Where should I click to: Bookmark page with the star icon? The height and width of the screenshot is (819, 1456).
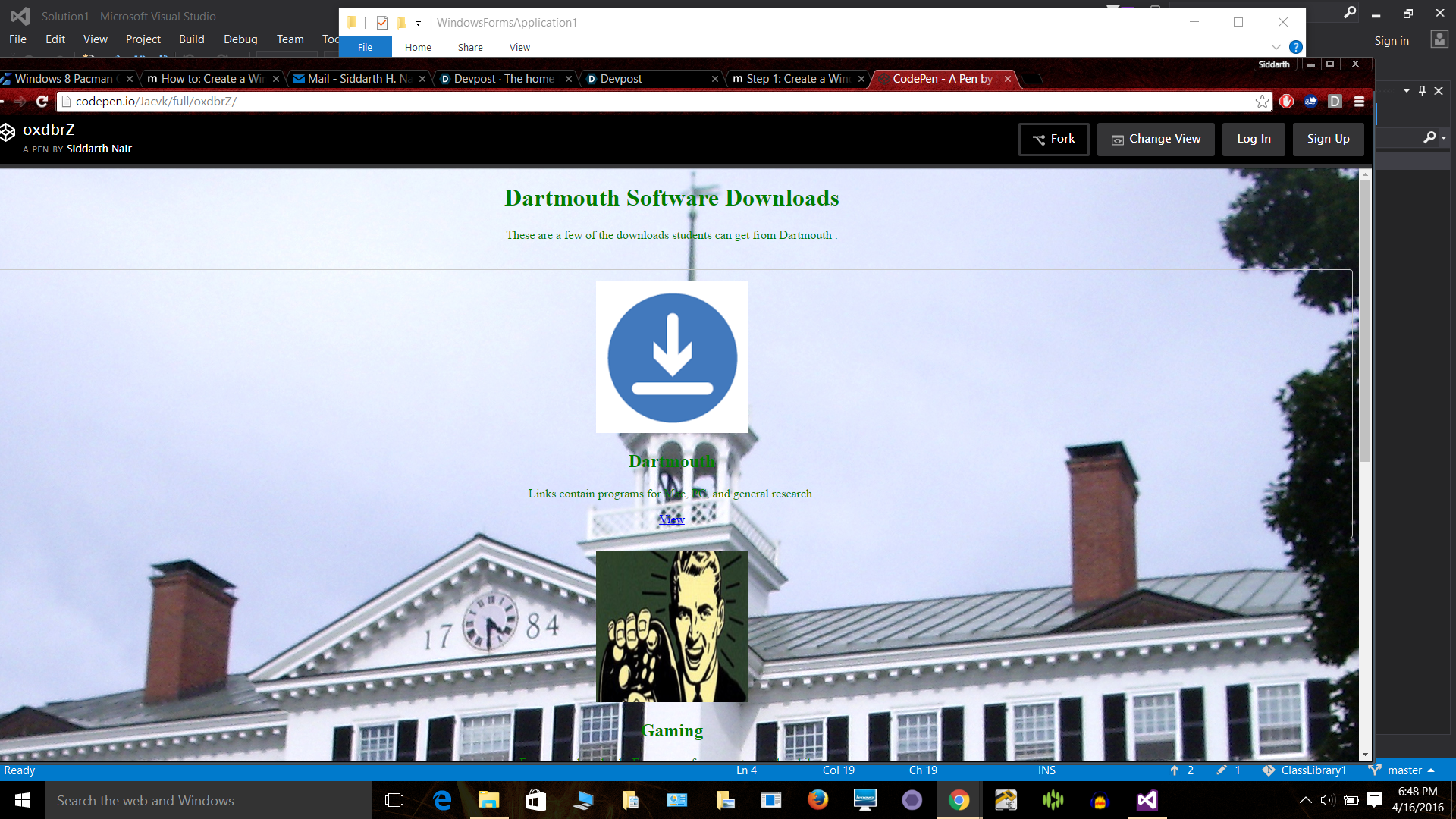coord(1262,102)
